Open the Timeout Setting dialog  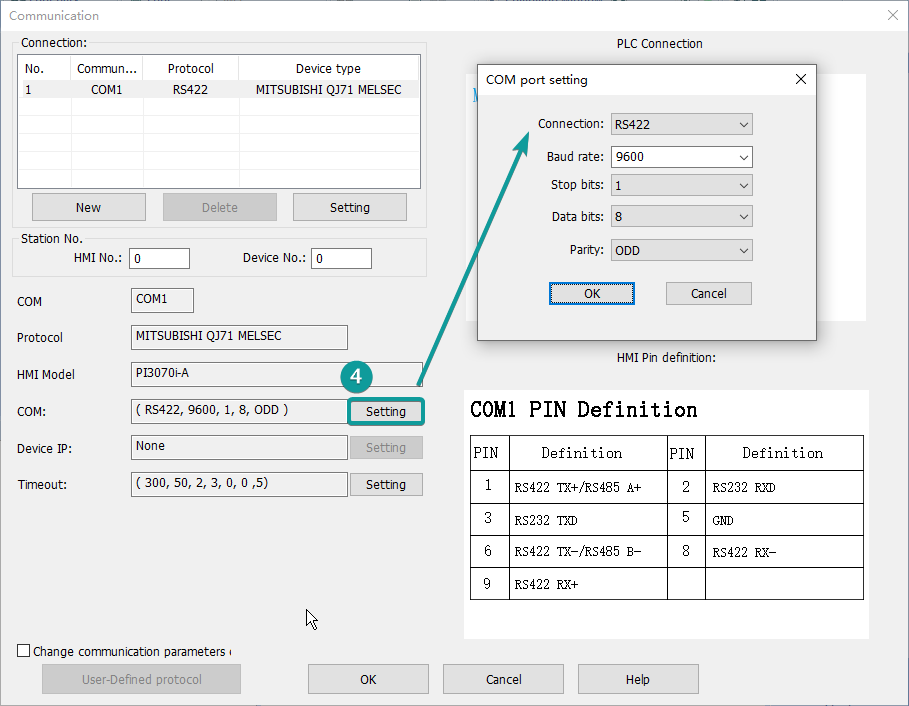tap(386, 484)
